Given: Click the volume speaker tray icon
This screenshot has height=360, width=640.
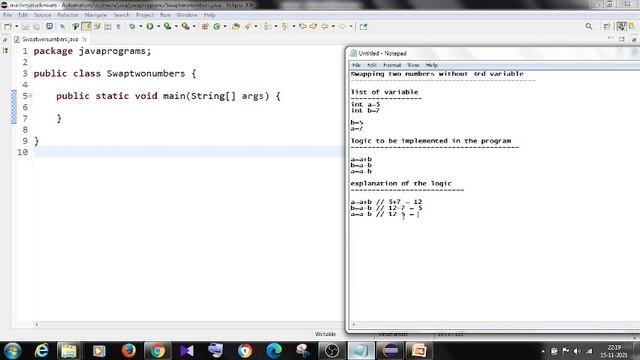Looking at the screenshot, I should 577,351.
